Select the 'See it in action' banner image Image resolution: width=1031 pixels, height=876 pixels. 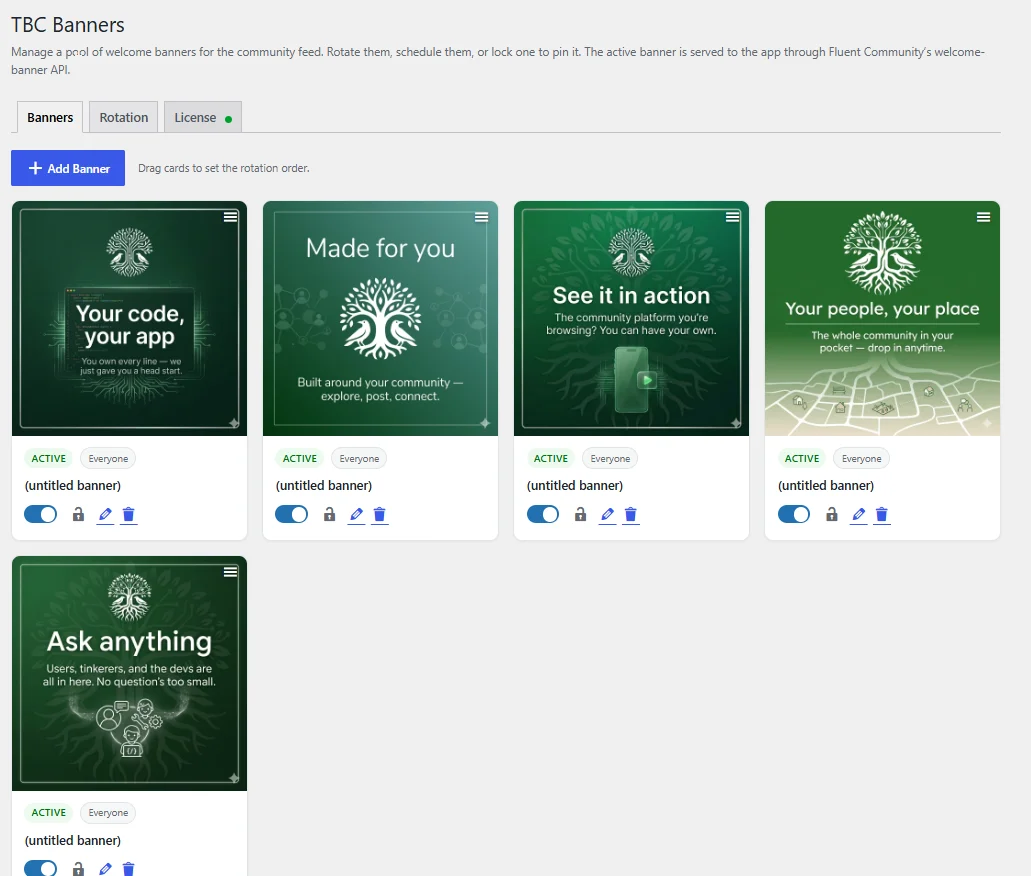point(631,318)
